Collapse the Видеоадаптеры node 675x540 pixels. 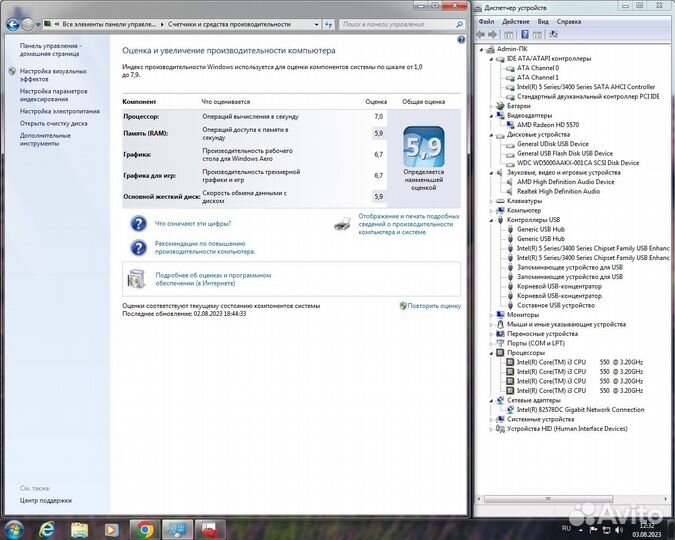491,116
